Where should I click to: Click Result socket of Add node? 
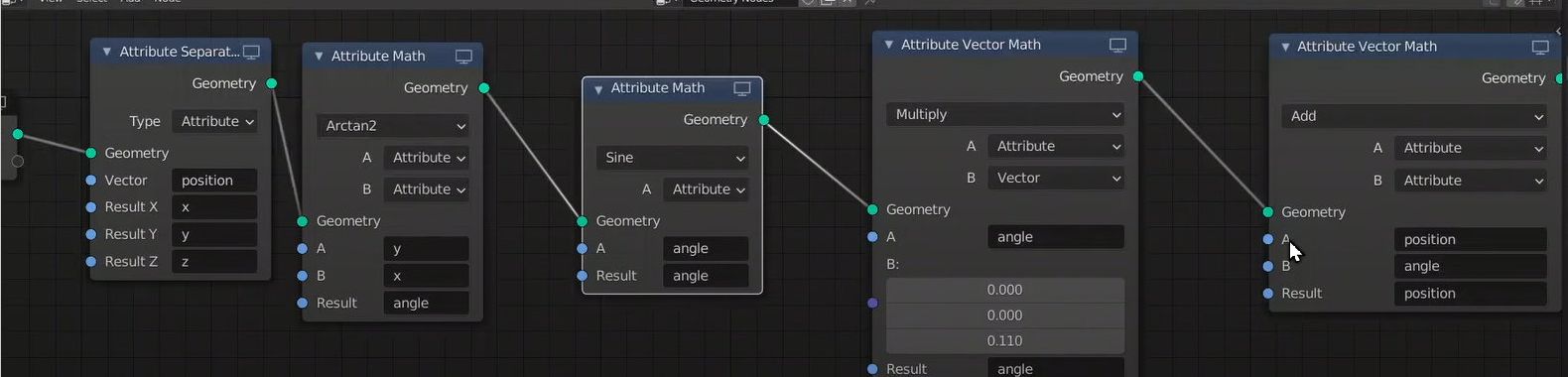tap(1268, 294)
